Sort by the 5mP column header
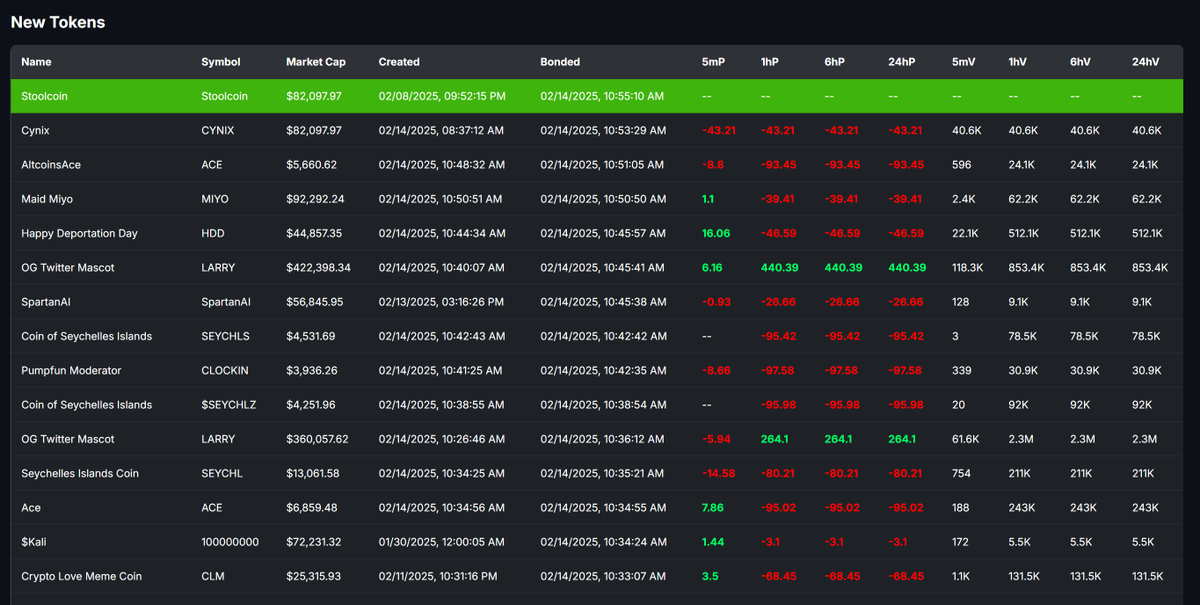1200x605 pixels. coord(713,62)
